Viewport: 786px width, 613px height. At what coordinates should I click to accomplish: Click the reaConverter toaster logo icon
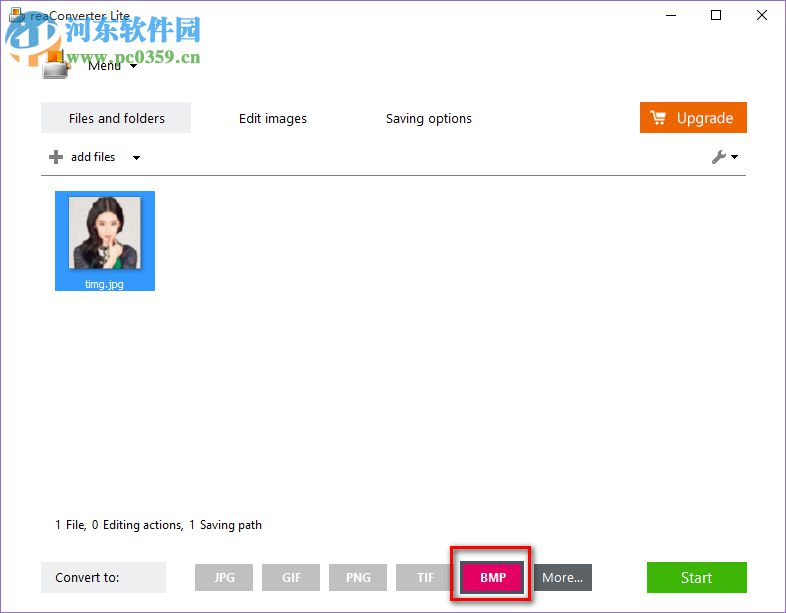coord(55,65)
